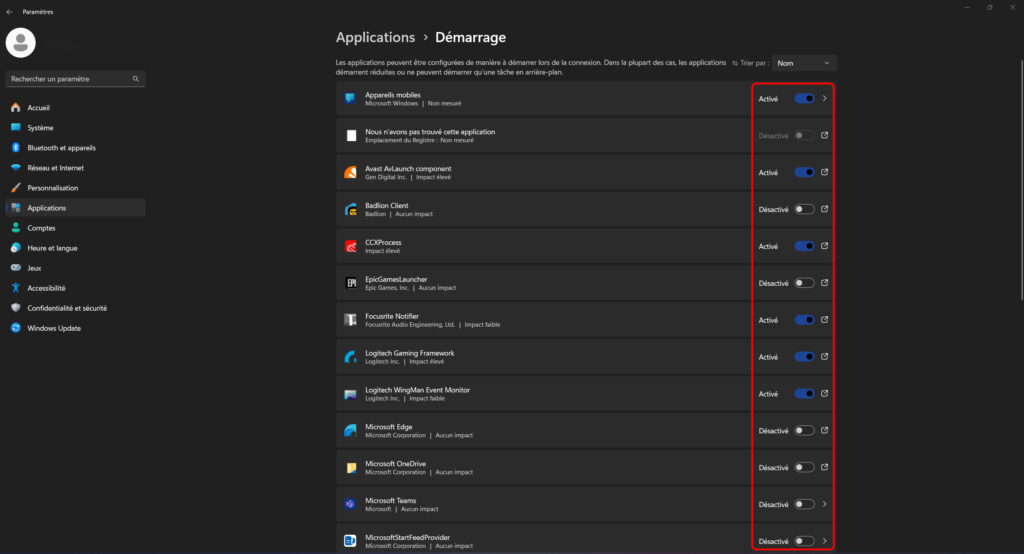The width and height of the screenshot is (1024, 554).
Task: Click the Microsoft Teams icon
Action: click(x=351, y=504)
